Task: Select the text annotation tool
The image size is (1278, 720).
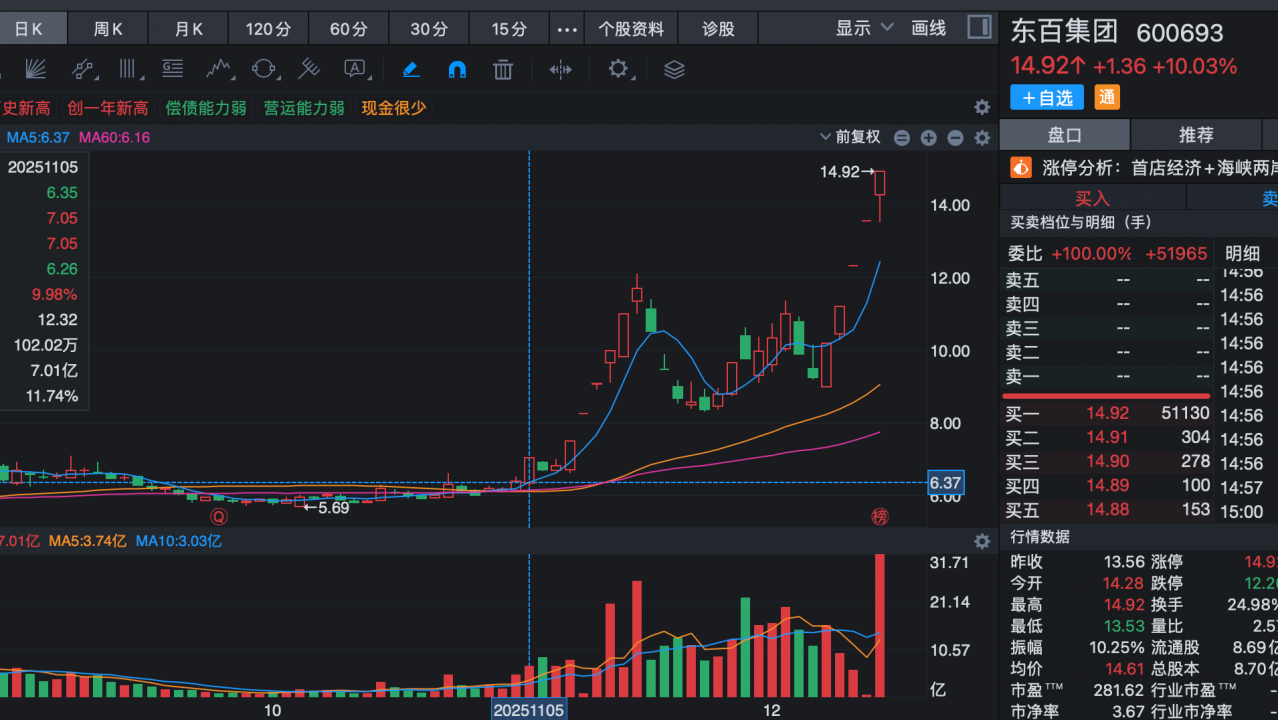Action: pos(355,69)
